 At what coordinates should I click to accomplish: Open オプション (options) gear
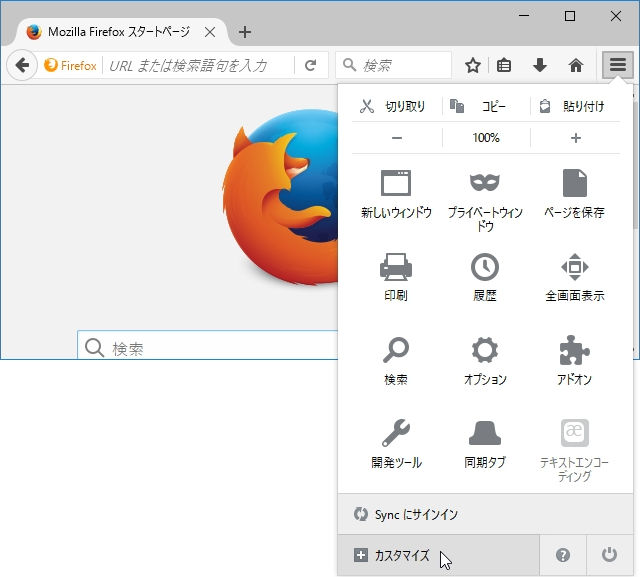[485, 361]
